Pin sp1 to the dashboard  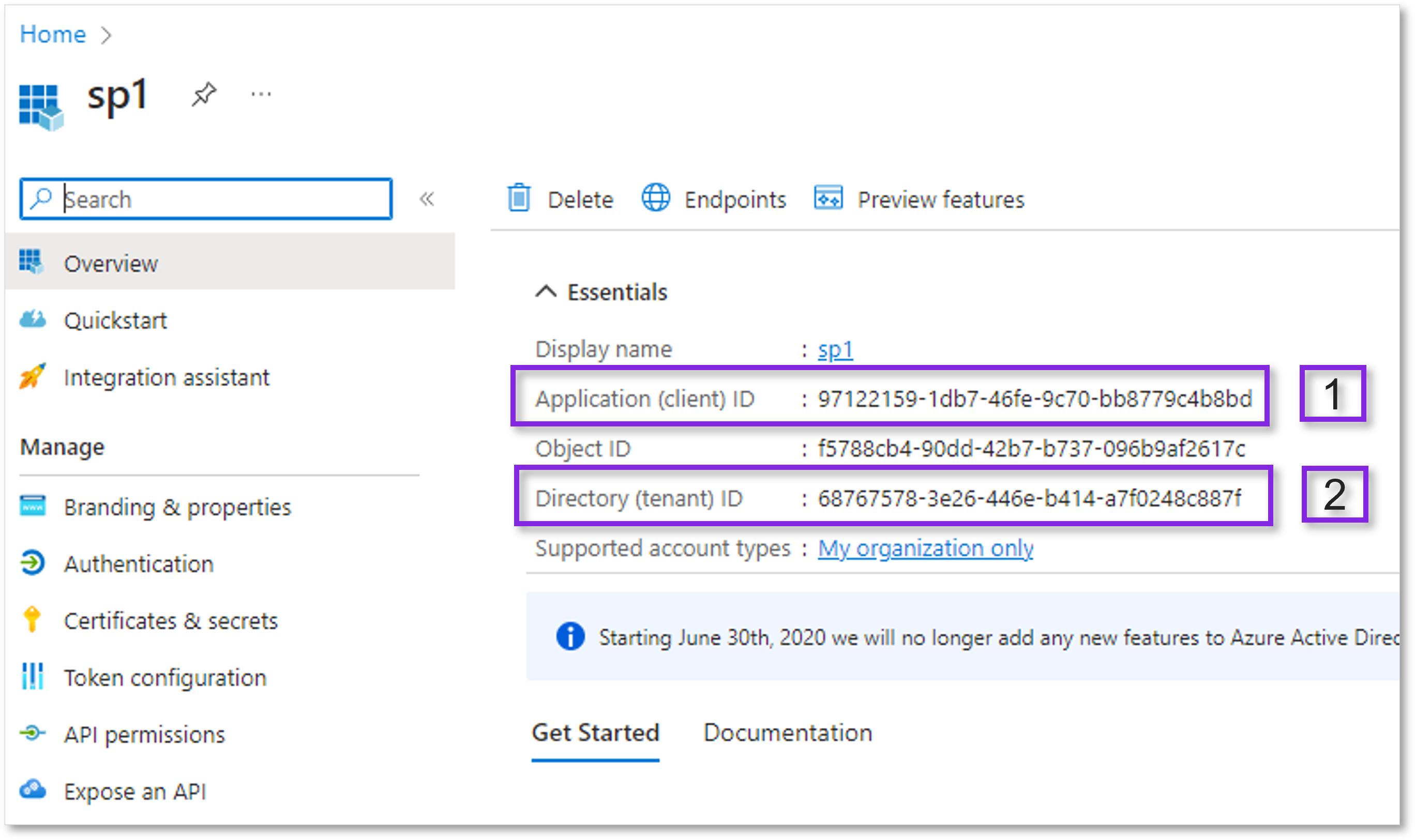click(204, 94)
